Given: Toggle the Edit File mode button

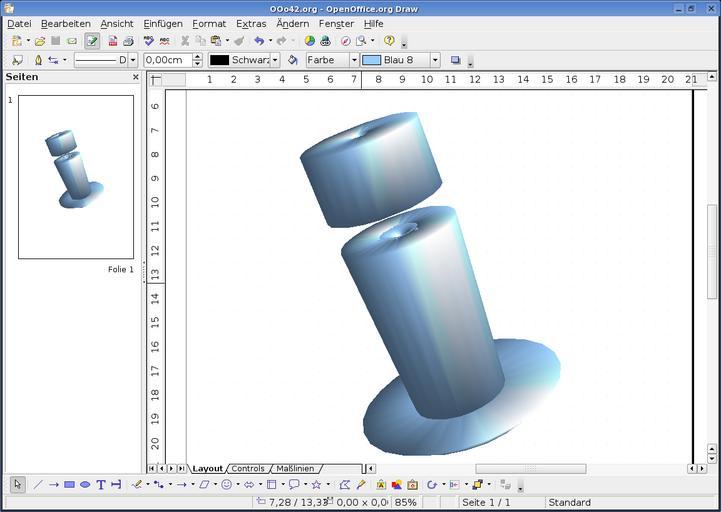Looking at the screenshot, I should pos(92,41).
